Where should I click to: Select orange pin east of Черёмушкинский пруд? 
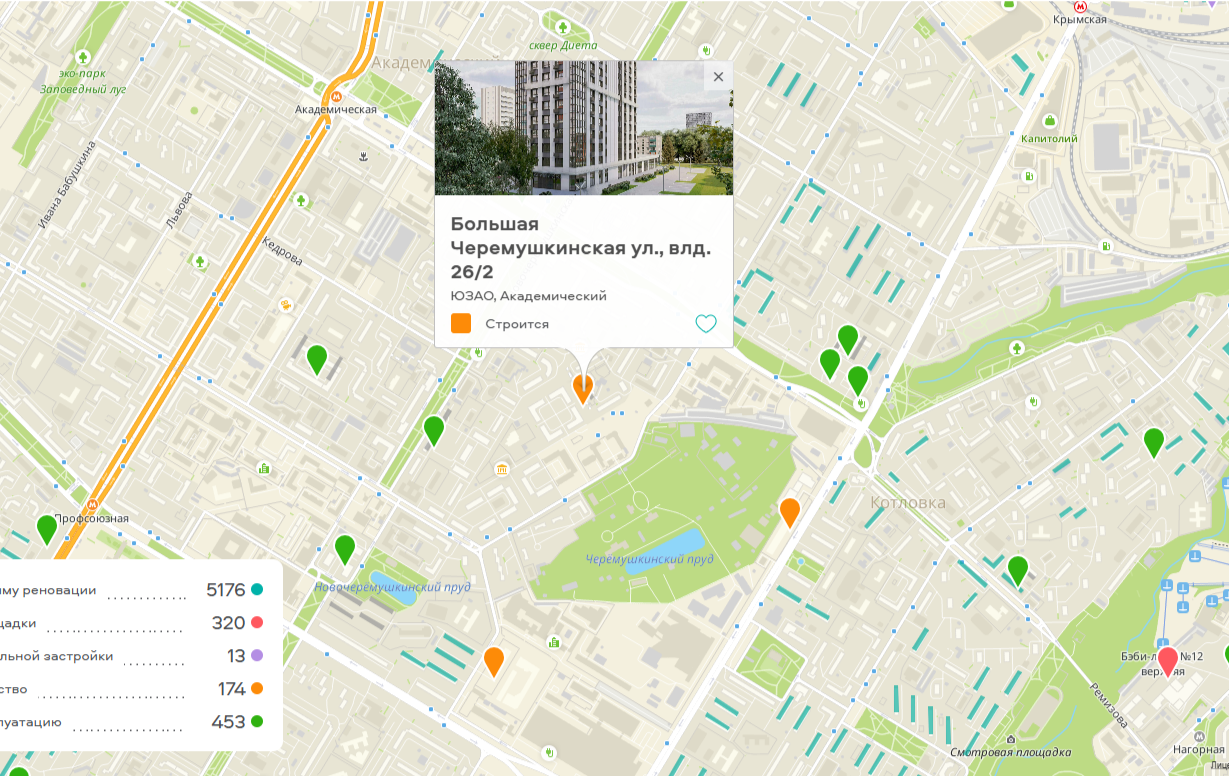click(790, 512)
